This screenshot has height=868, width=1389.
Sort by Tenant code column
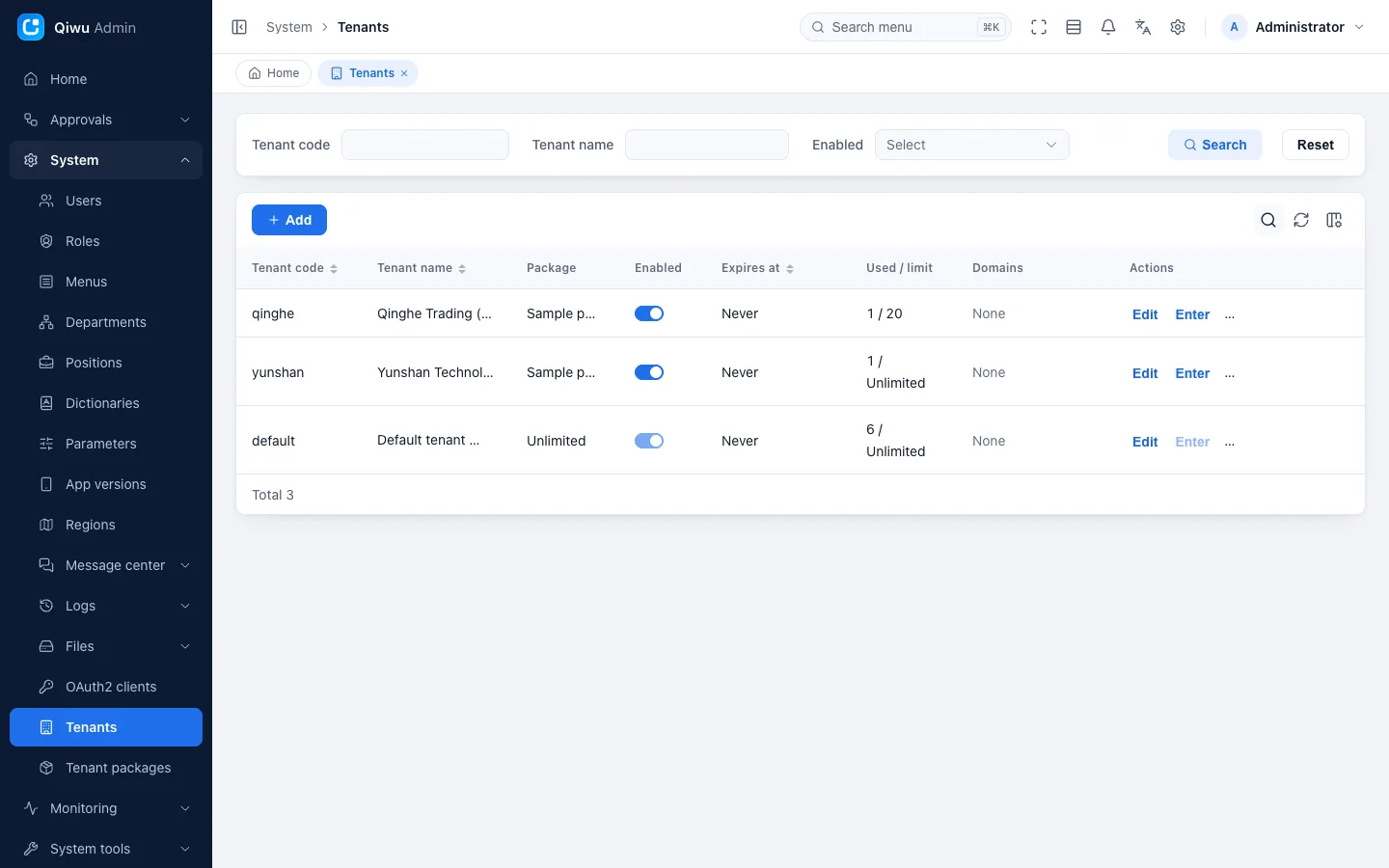click(x=334, y=269)
